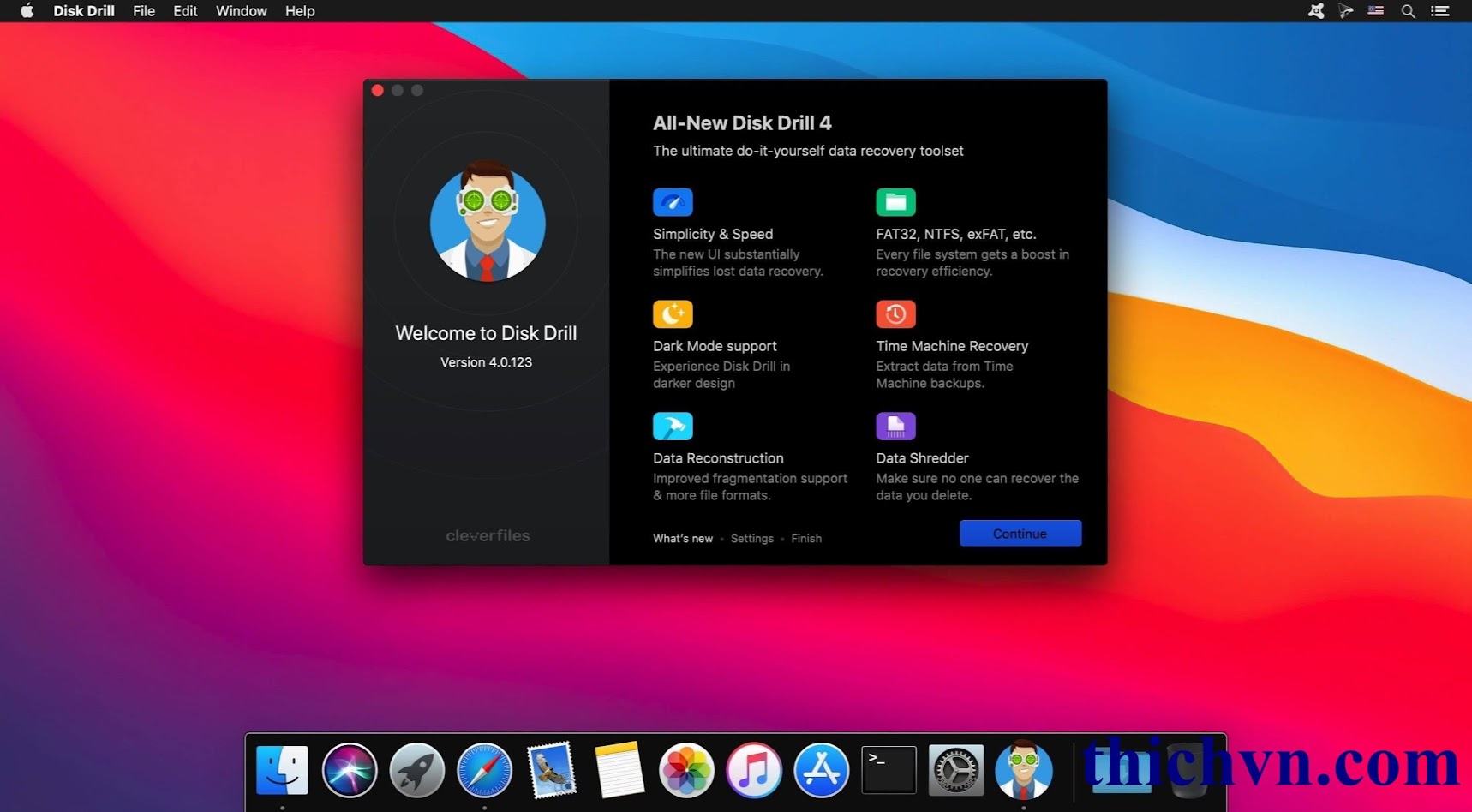This screenshot has width=1472, height=812.
Task: Click the green FAT32 NTFS folder icon
Action: 895,203
